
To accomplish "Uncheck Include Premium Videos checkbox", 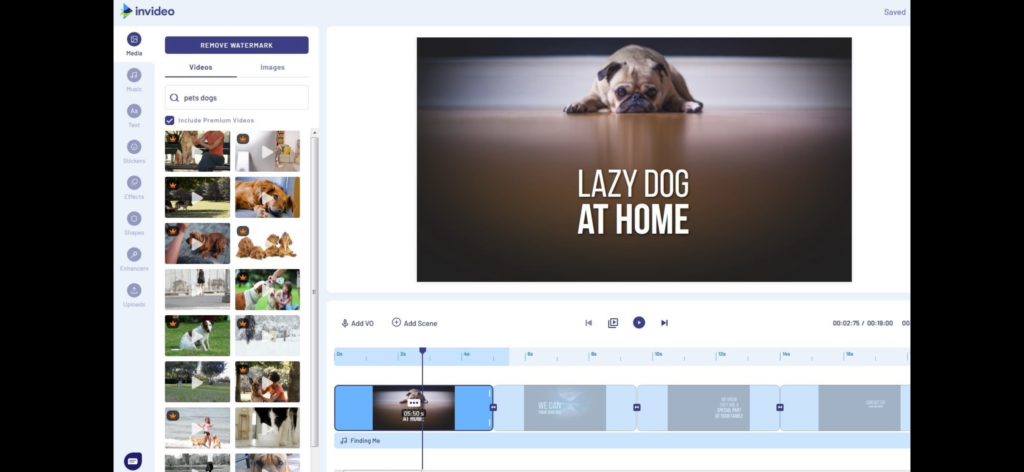I will click(x=170, y=120).
